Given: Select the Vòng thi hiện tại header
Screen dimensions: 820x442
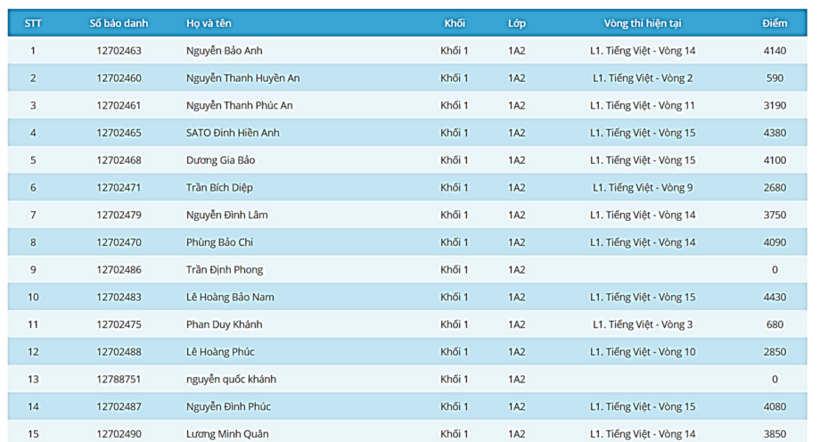Looking at the screenshot, I should (642, 23).
